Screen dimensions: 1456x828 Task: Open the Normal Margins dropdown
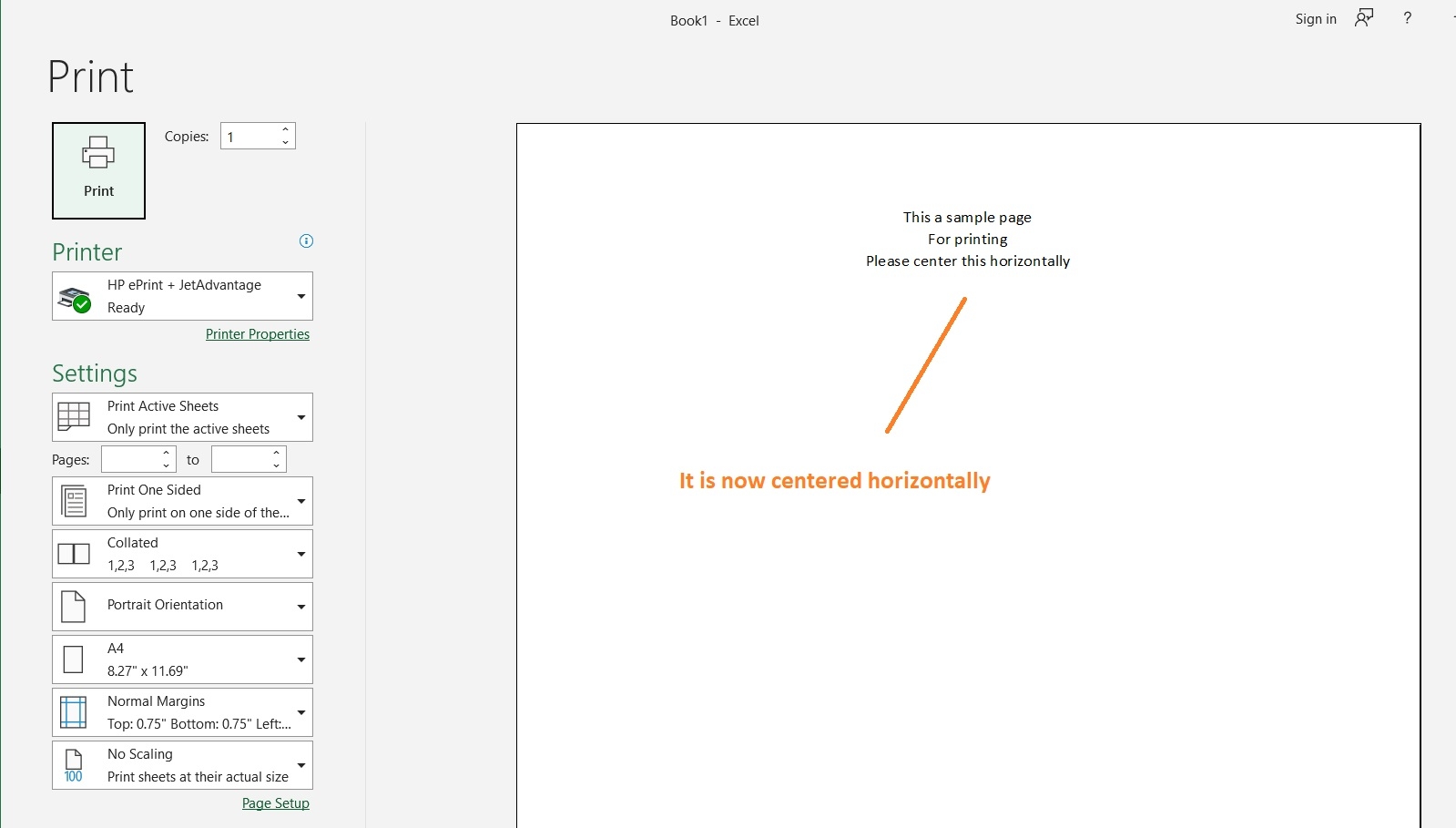pos(182,712)
